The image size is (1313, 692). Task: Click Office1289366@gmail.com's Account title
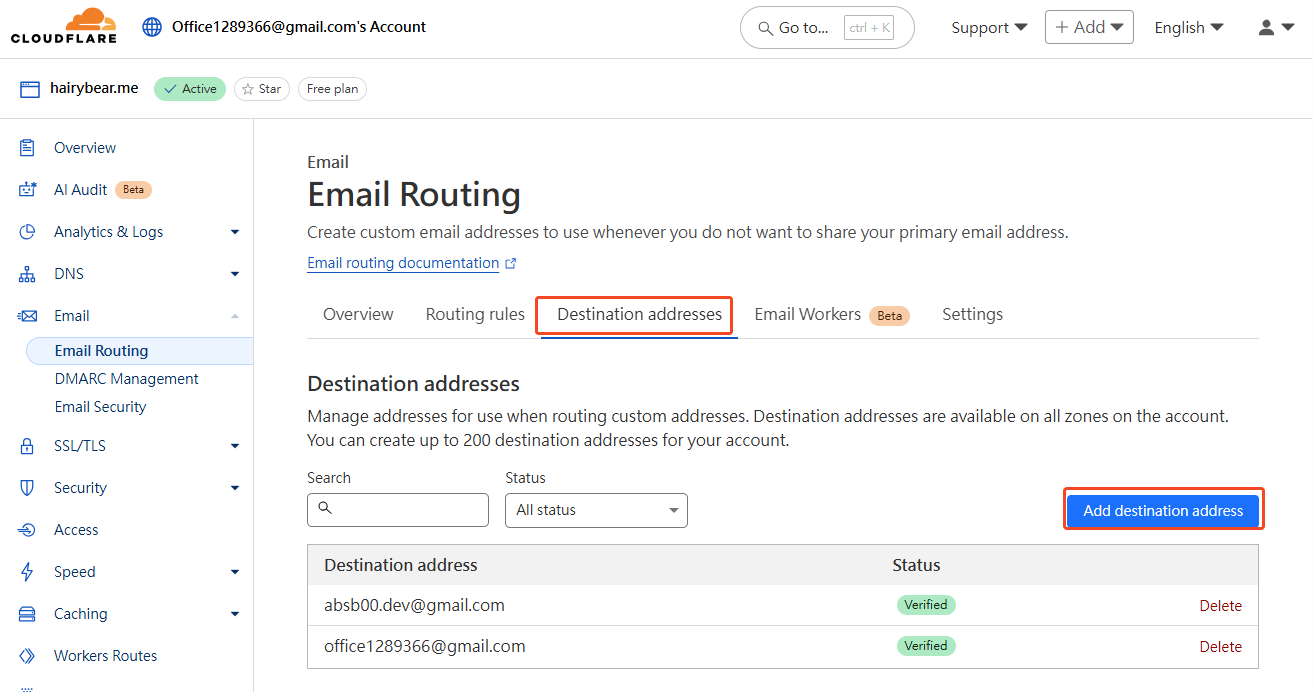(x=299, y=27)
